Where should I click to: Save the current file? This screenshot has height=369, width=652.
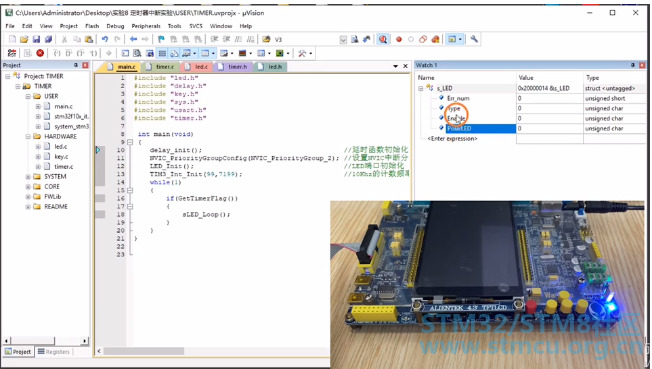[x=36, y=39]
